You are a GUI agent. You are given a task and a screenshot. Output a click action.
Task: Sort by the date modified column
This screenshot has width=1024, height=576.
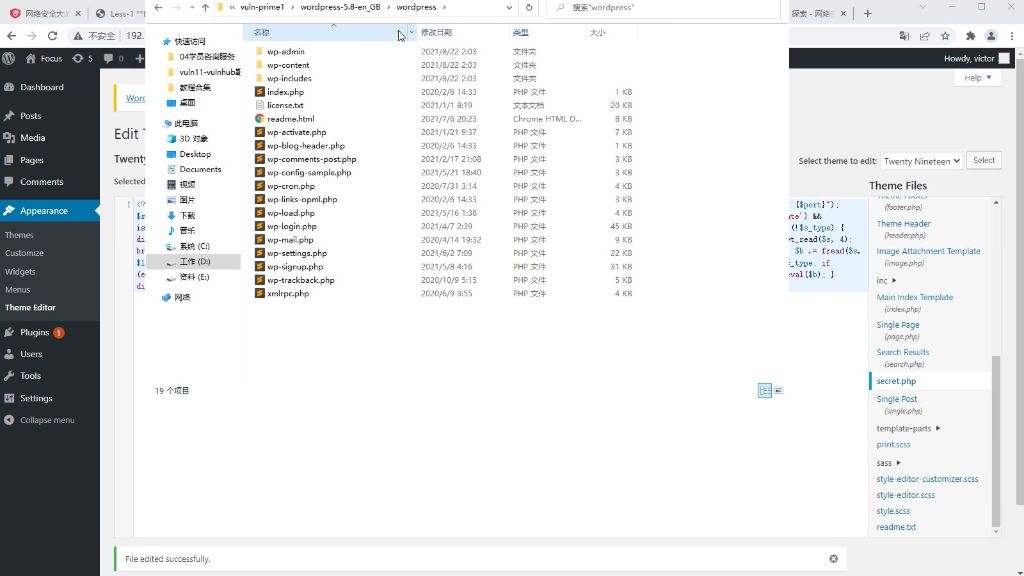click(436, 32)
